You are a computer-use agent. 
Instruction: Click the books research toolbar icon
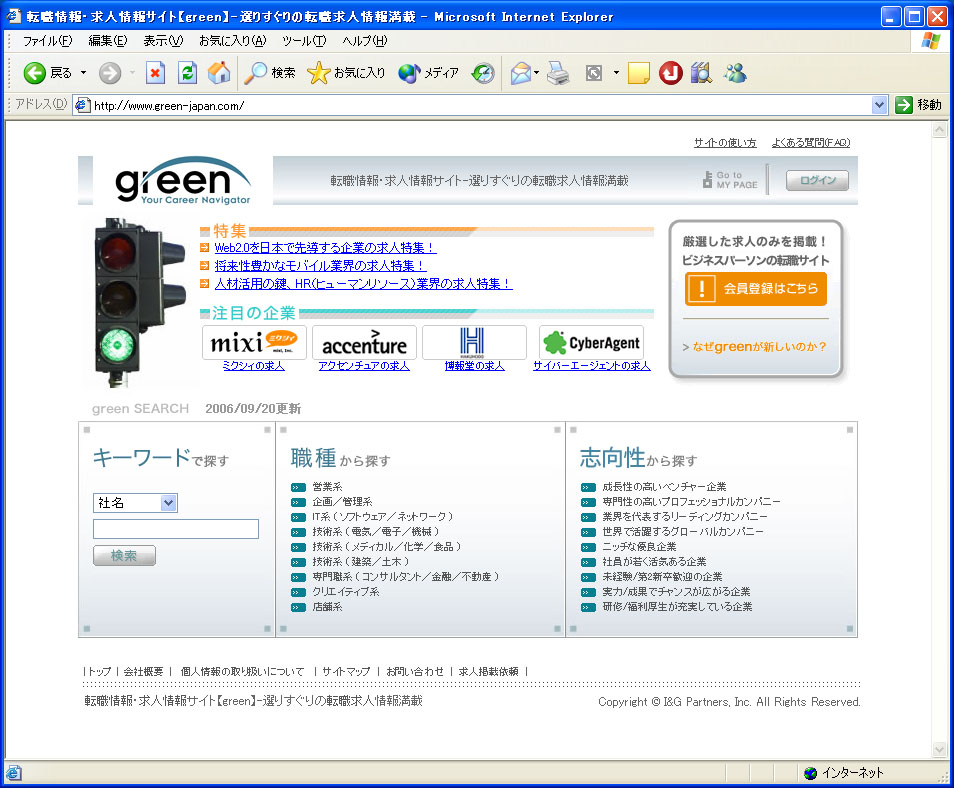[x=702, y=73]
